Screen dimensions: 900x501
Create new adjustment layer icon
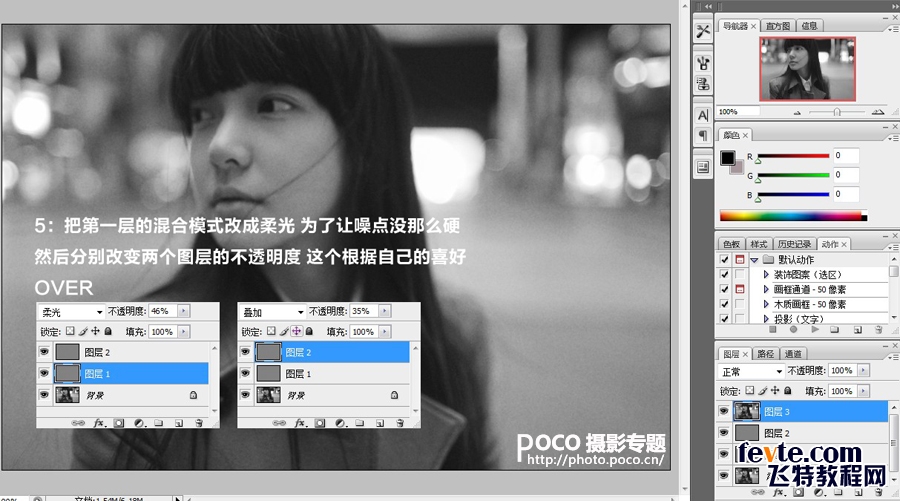click(x=818, y=492)
